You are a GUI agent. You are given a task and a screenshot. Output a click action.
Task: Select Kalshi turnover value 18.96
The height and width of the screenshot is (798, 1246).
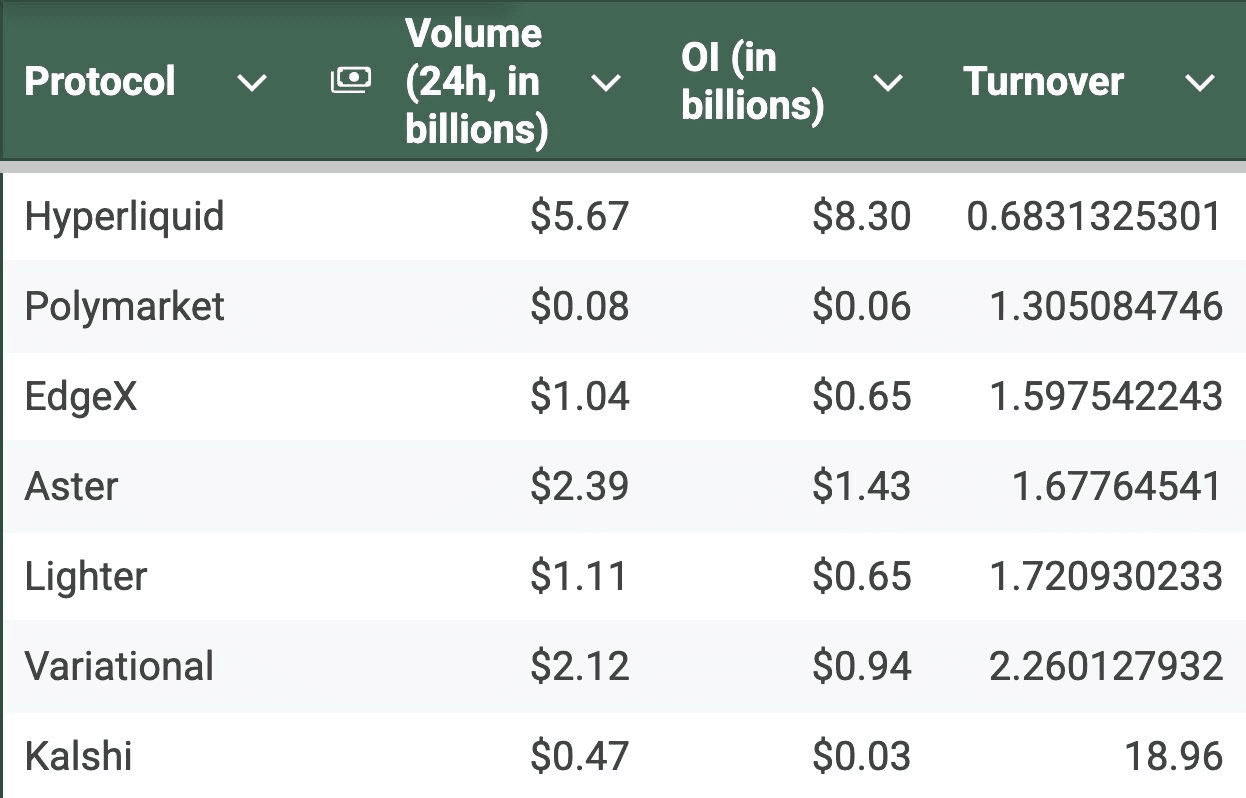1174,756
